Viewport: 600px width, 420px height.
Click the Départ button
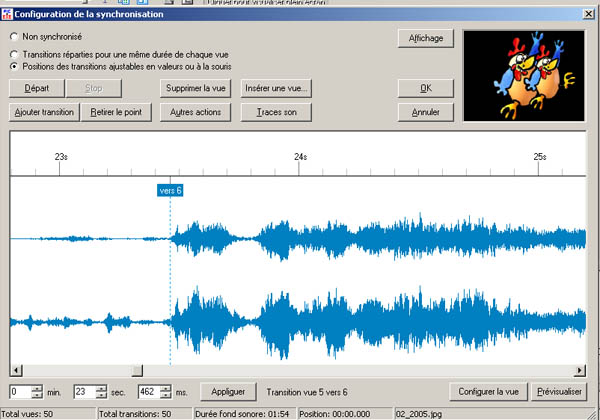(x=36, y=88)
